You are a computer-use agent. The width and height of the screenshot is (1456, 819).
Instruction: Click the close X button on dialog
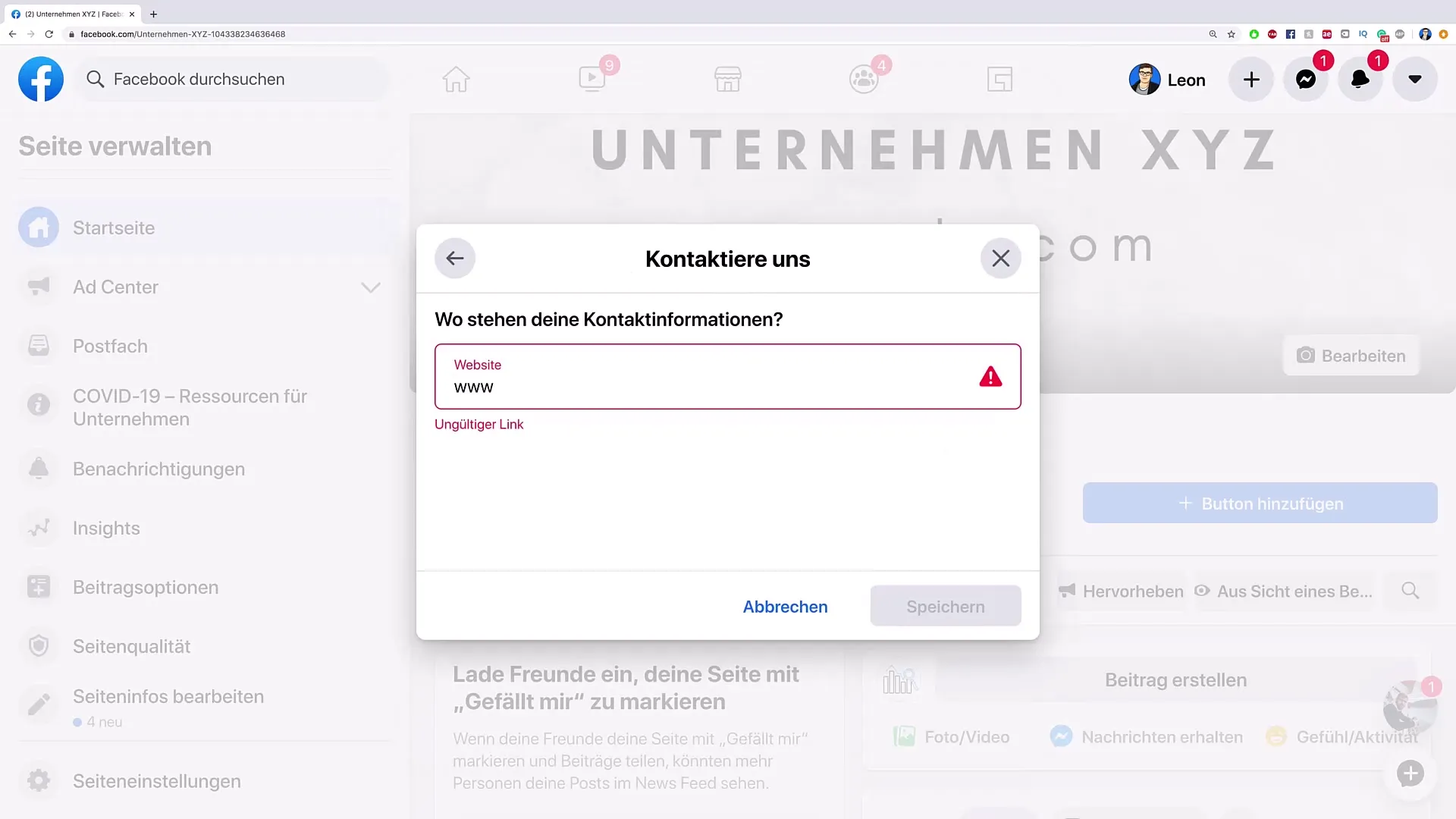[1000, 258]
